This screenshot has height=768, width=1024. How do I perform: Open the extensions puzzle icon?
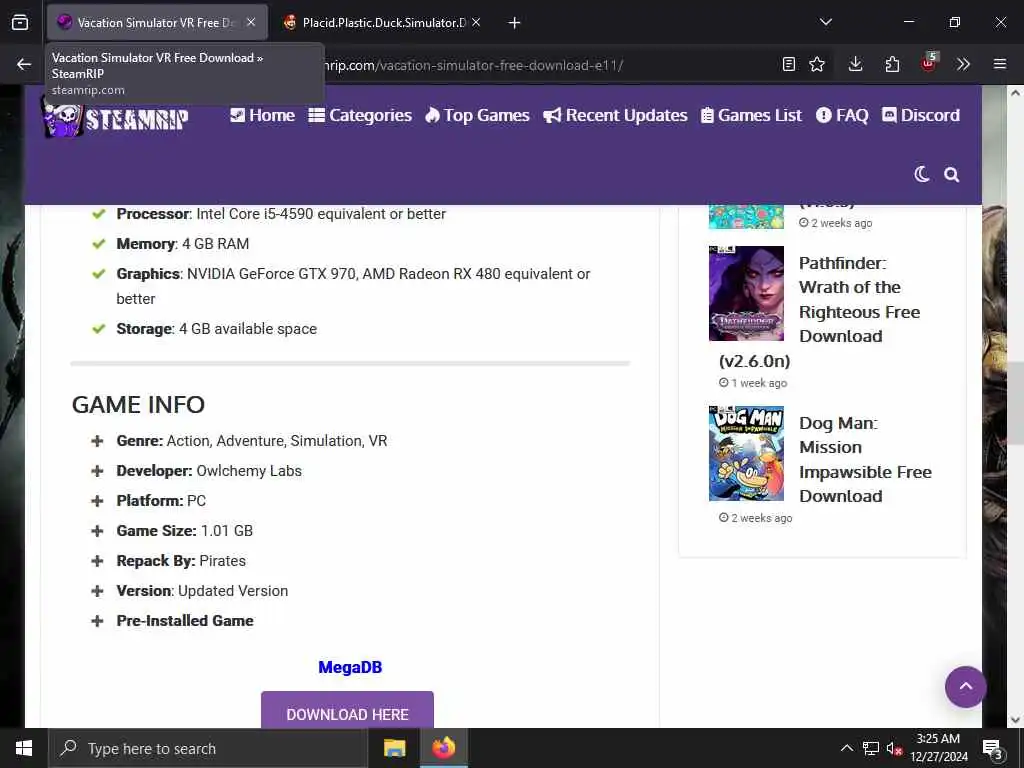(892, 64)
